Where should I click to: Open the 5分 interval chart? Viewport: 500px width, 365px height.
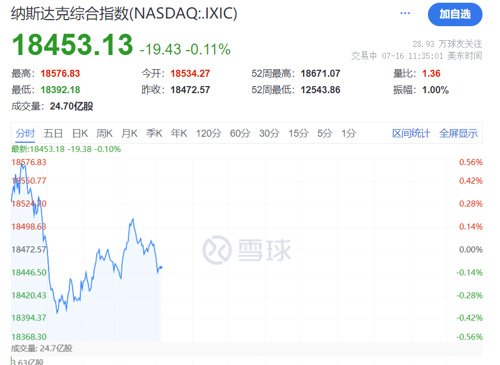click(325, 133)
